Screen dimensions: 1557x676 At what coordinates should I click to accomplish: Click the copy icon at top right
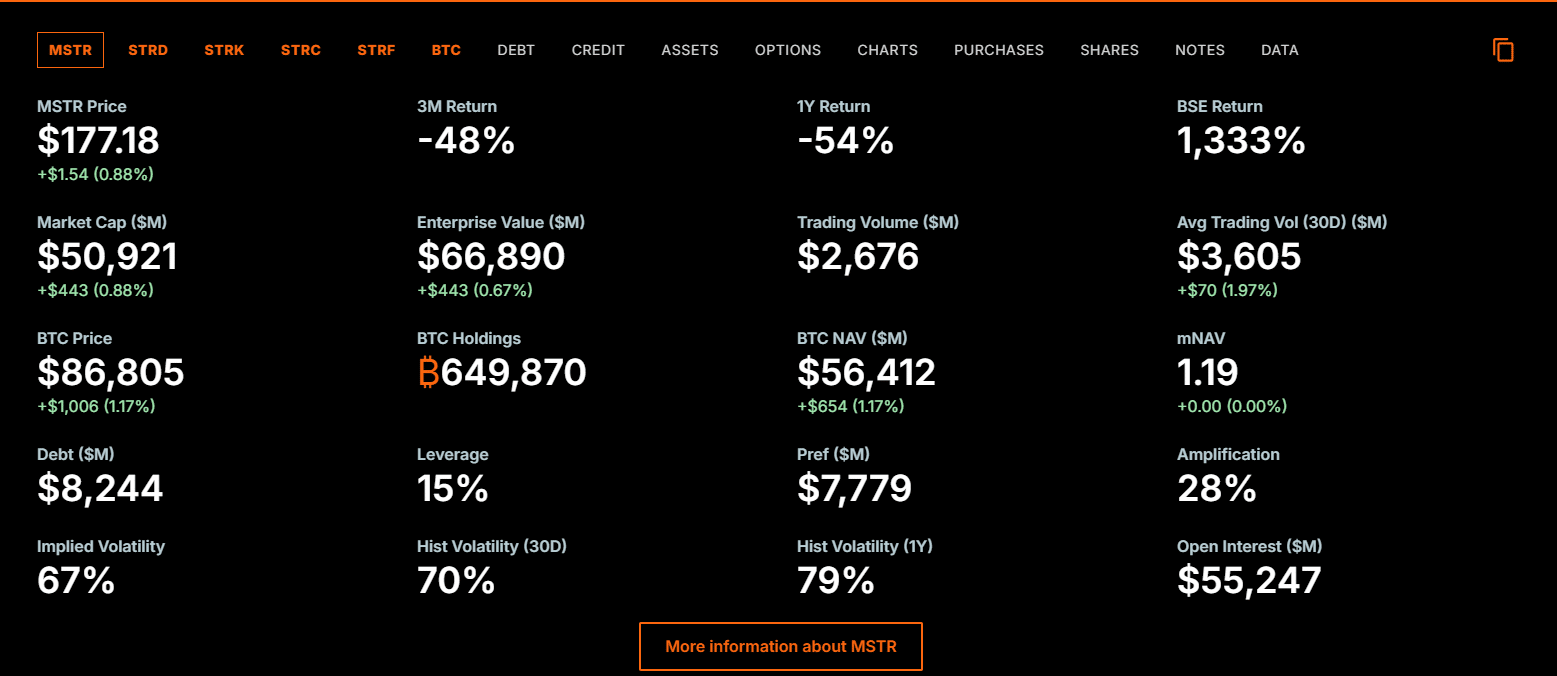click(1503, 50)
